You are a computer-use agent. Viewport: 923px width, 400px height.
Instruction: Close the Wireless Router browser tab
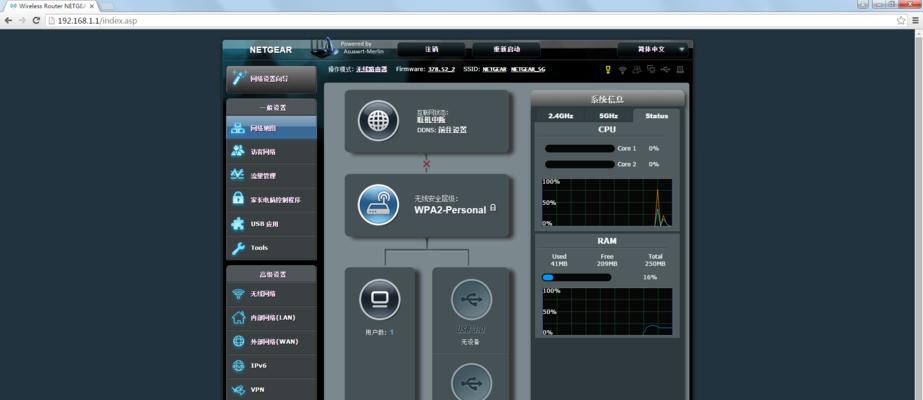click(x=92, y=5)
